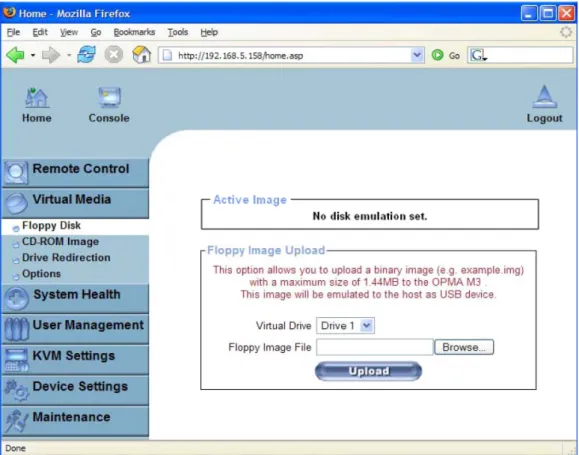Image resolution: width=579 pixels, height=455 pixels.
Task: Open the Back button history dropdown arrow
Action: tap(33, 55)
